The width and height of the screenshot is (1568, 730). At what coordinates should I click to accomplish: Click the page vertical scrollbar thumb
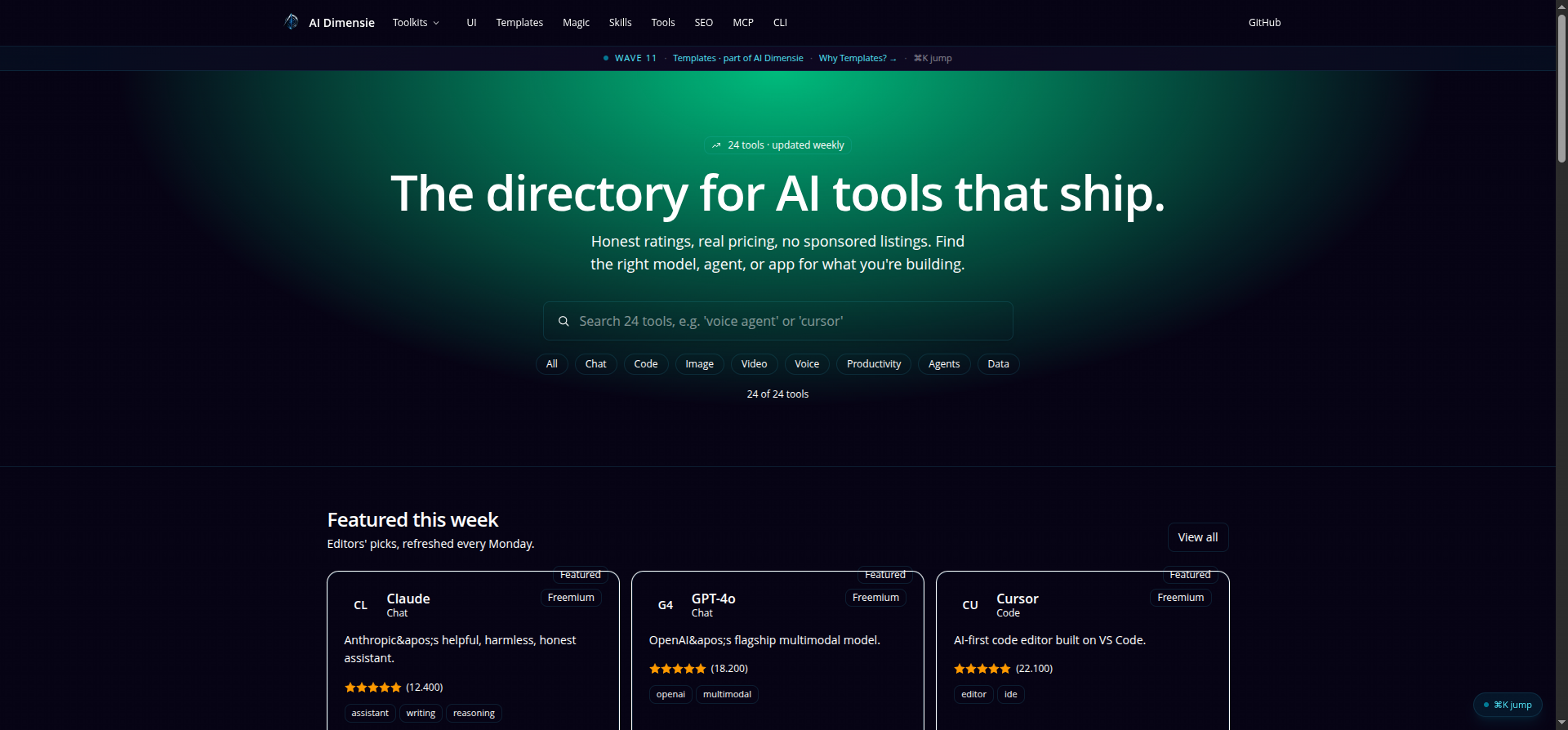click(1562, 87)
